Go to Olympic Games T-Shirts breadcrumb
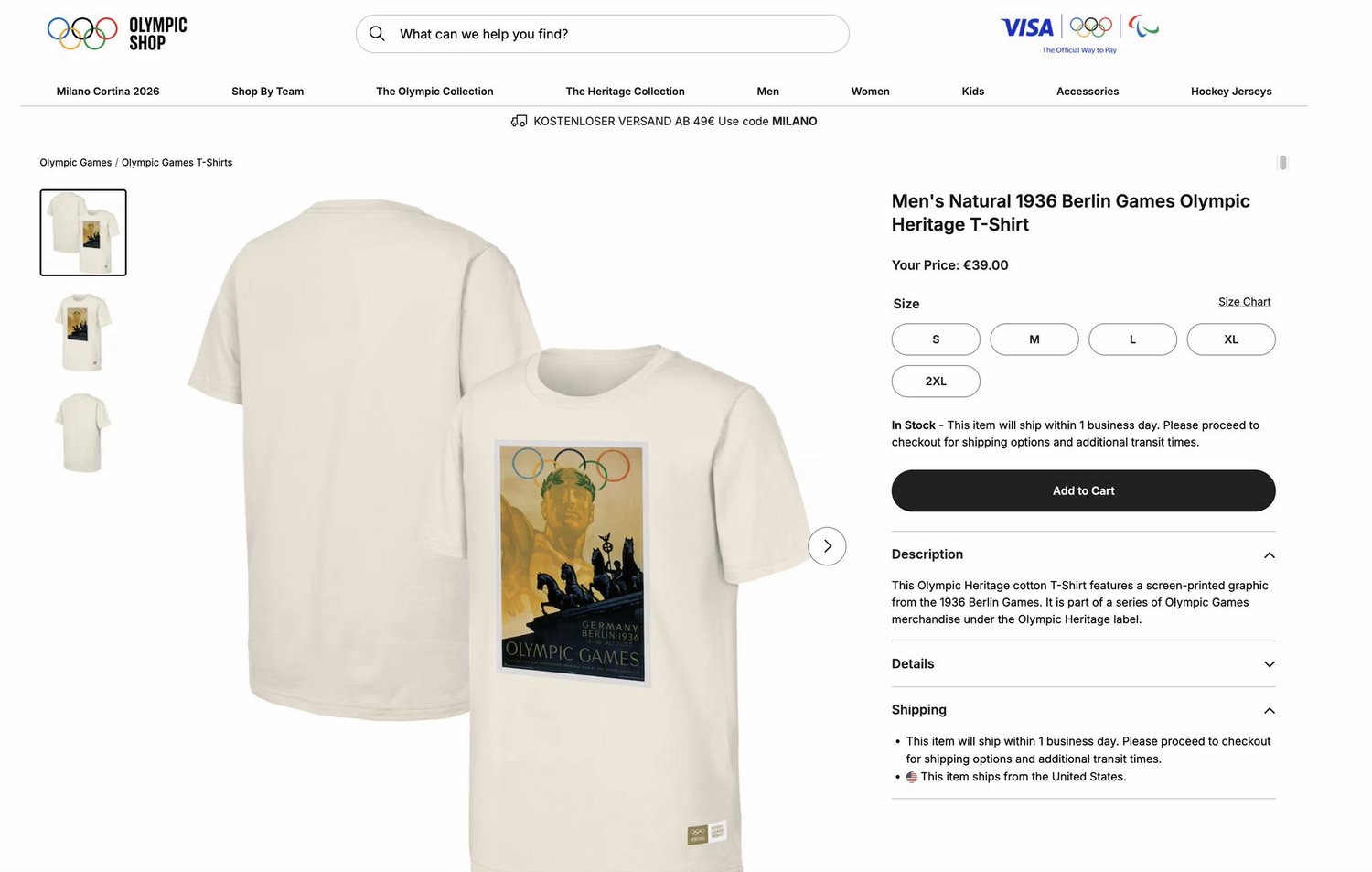The height and width of the screenshot is (872, 1372). (x=177, y=163)
